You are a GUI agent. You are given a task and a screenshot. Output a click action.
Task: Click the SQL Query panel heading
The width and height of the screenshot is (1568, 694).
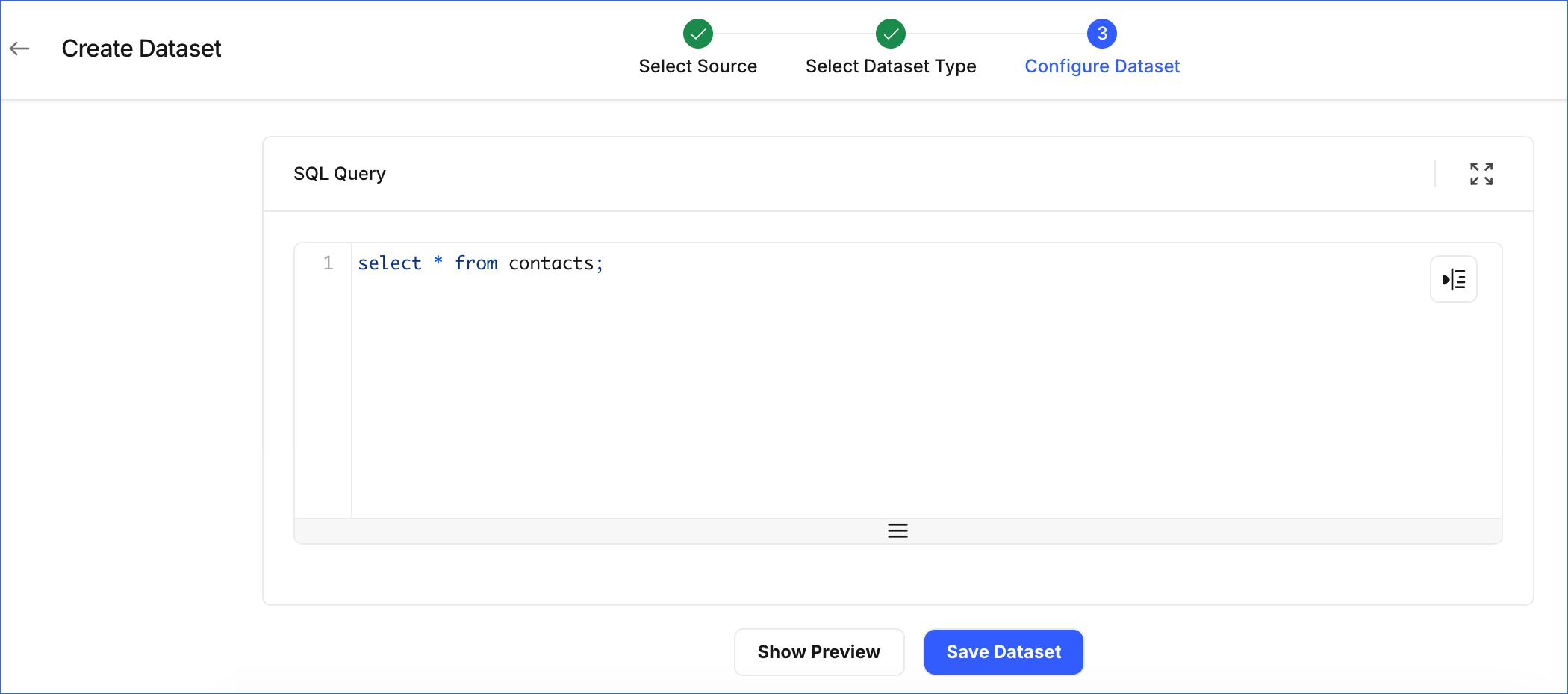pyautogui.click(x=340, y=174)
